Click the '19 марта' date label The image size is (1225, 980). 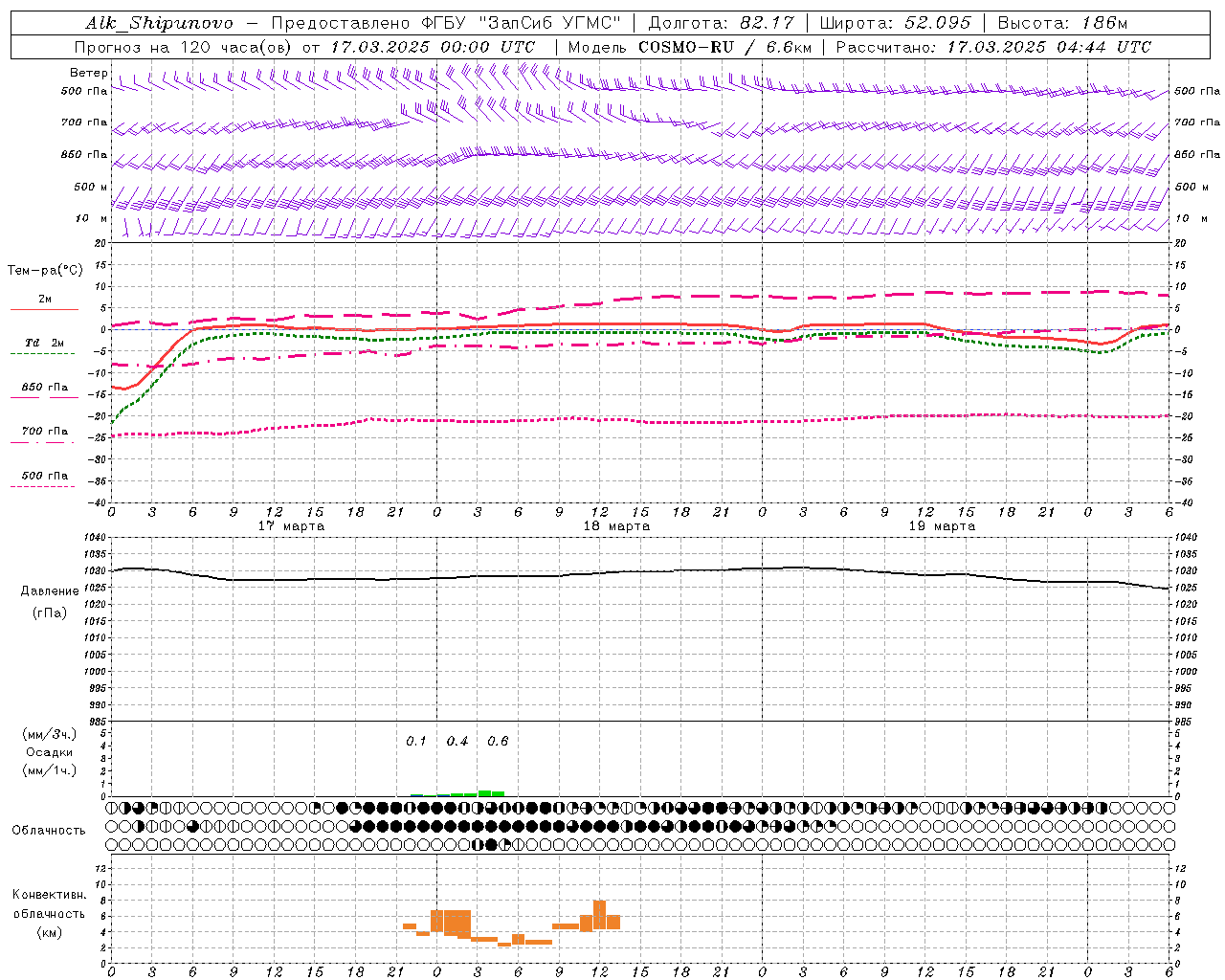click(x=943, y=526)
